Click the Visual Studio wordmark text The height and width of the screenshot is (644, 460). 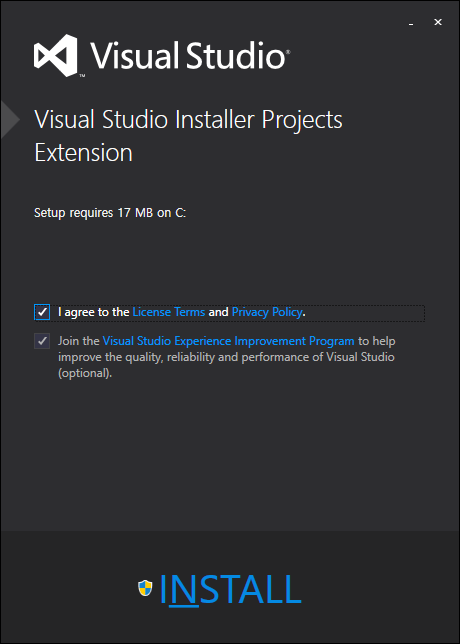[x=187, y=55]
